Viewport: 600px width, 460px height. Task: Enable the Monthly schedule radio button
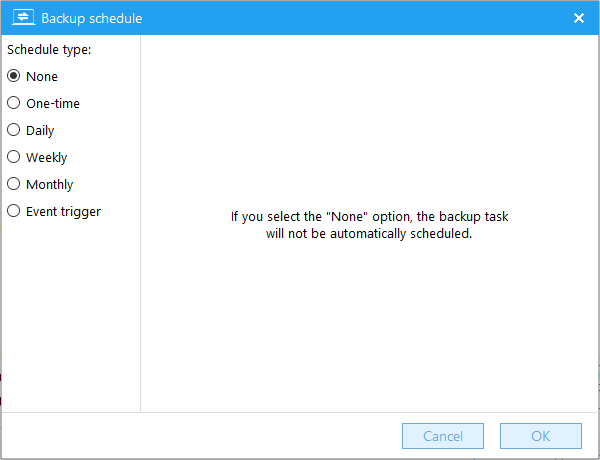click(13, 184)
